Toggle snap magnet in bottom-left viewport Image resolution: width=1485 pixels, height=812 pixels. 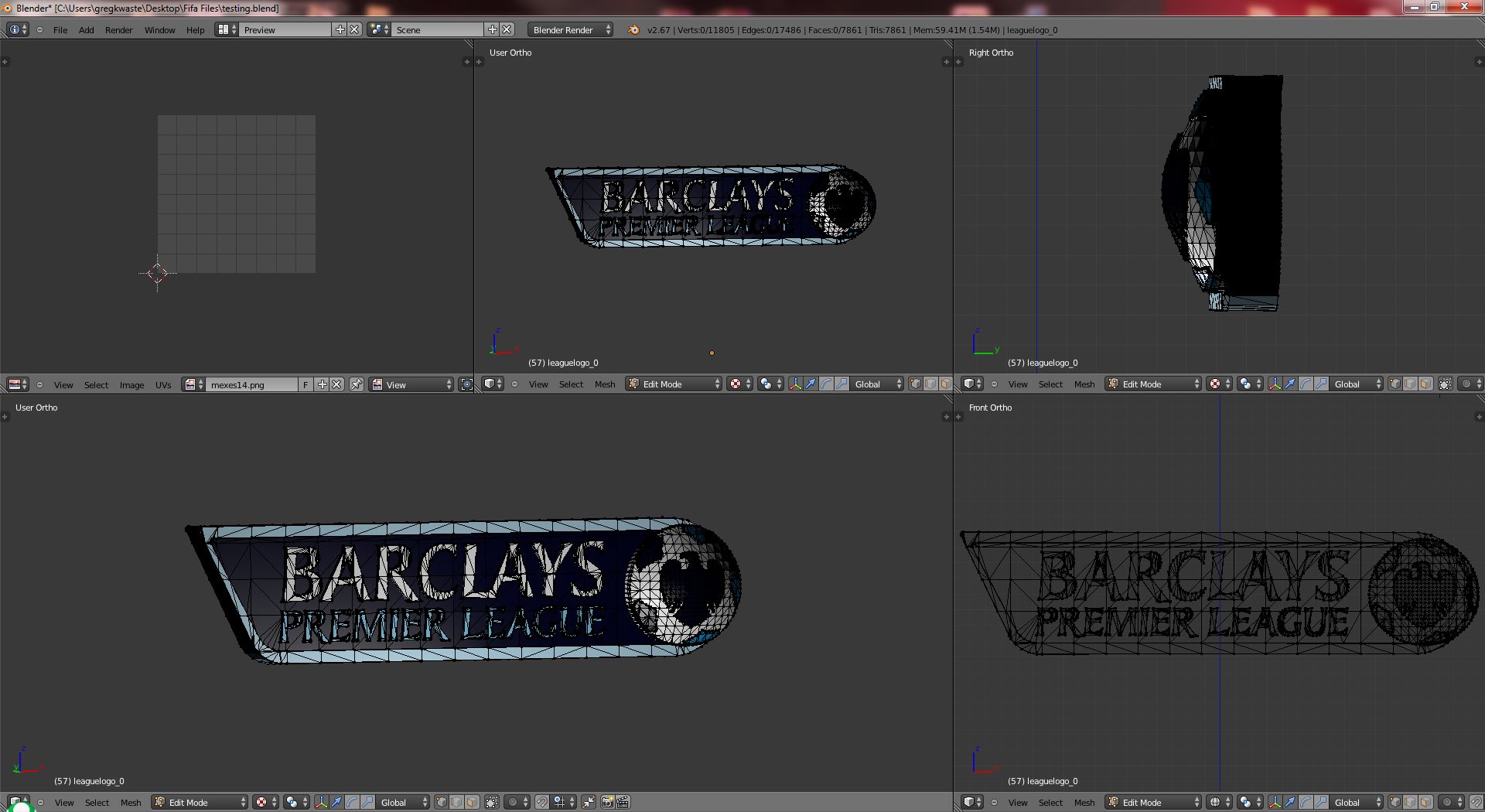point(542,802)
